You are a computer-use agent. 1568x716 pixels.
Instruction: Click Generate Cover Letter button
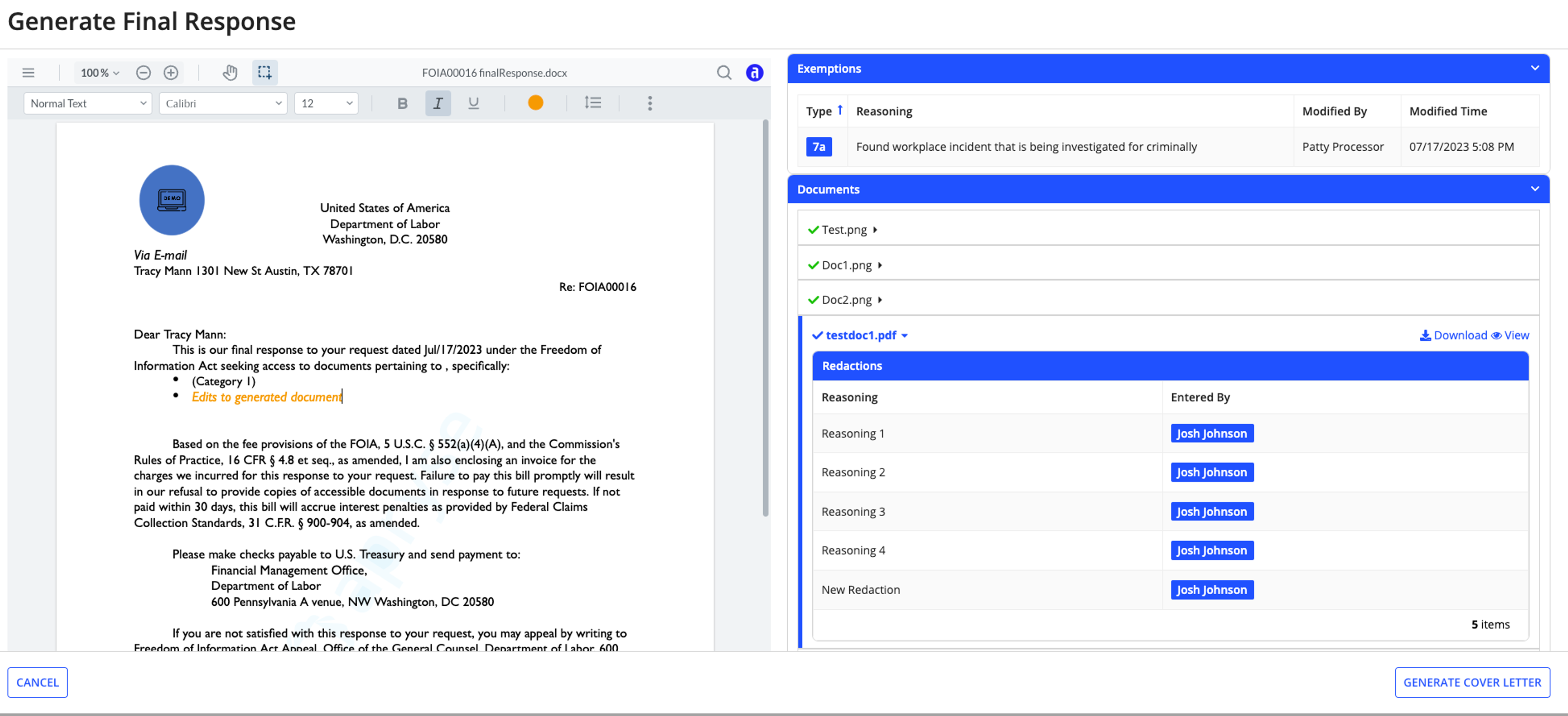point(1472,683)
